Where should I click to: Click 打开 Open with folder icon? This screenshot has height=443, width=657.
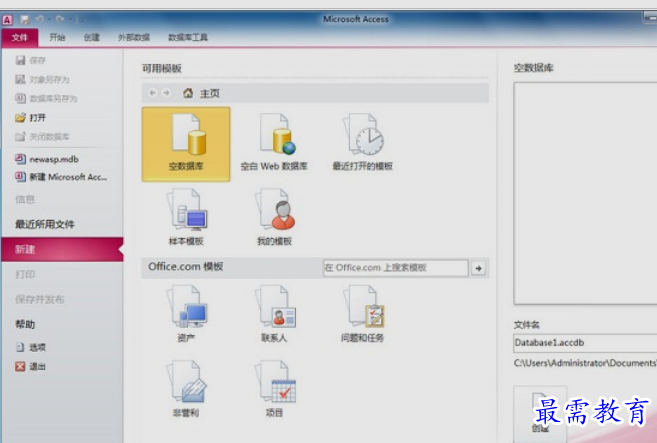click(30, 118)
